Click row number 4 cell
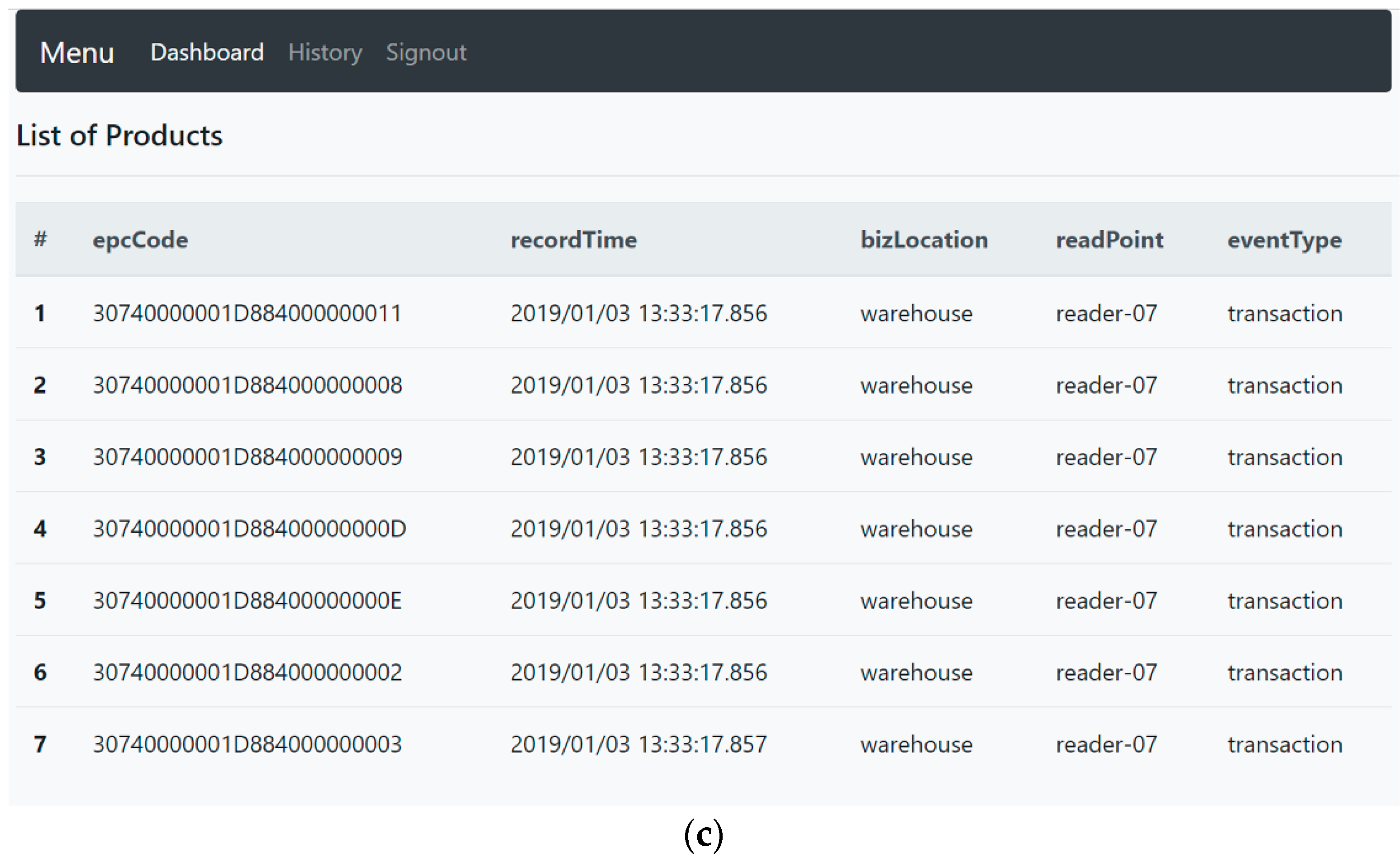Viewport: 1400px width, 862px height. coord(40,529)
